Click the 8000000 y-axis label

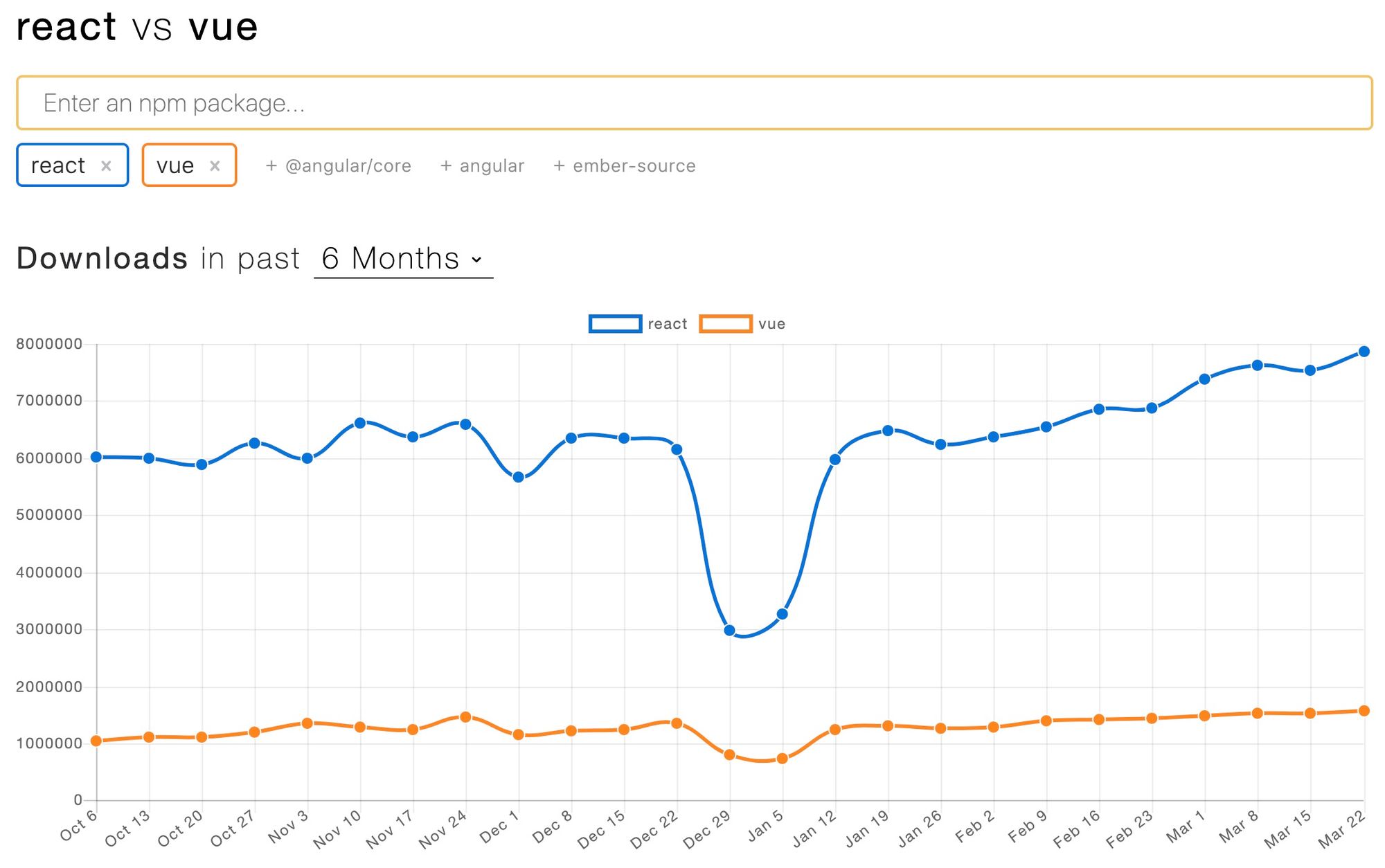click(49, 344)
